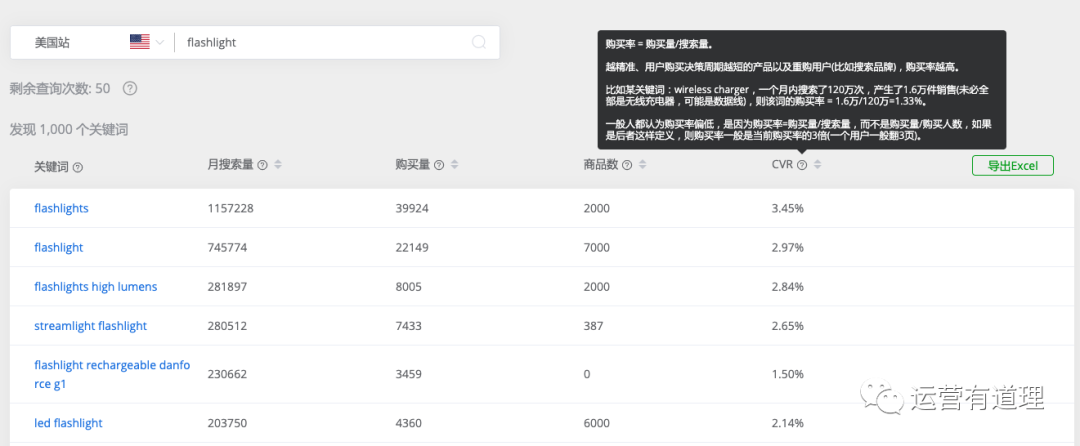Screen dimensions: 1080x446
Task: Click the US flag icon
Action: [139, 42]
